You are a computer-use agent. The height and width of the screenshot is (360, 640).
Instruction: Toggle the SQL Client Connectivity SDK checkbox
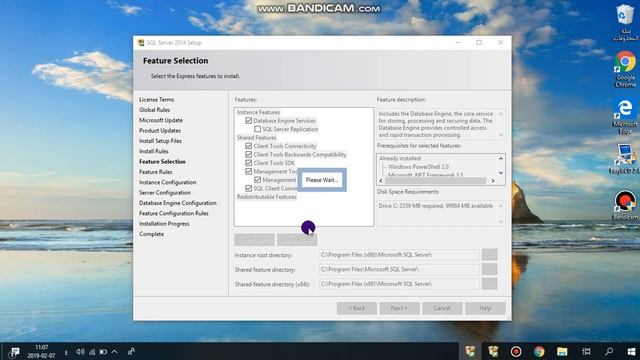[249, 188]
